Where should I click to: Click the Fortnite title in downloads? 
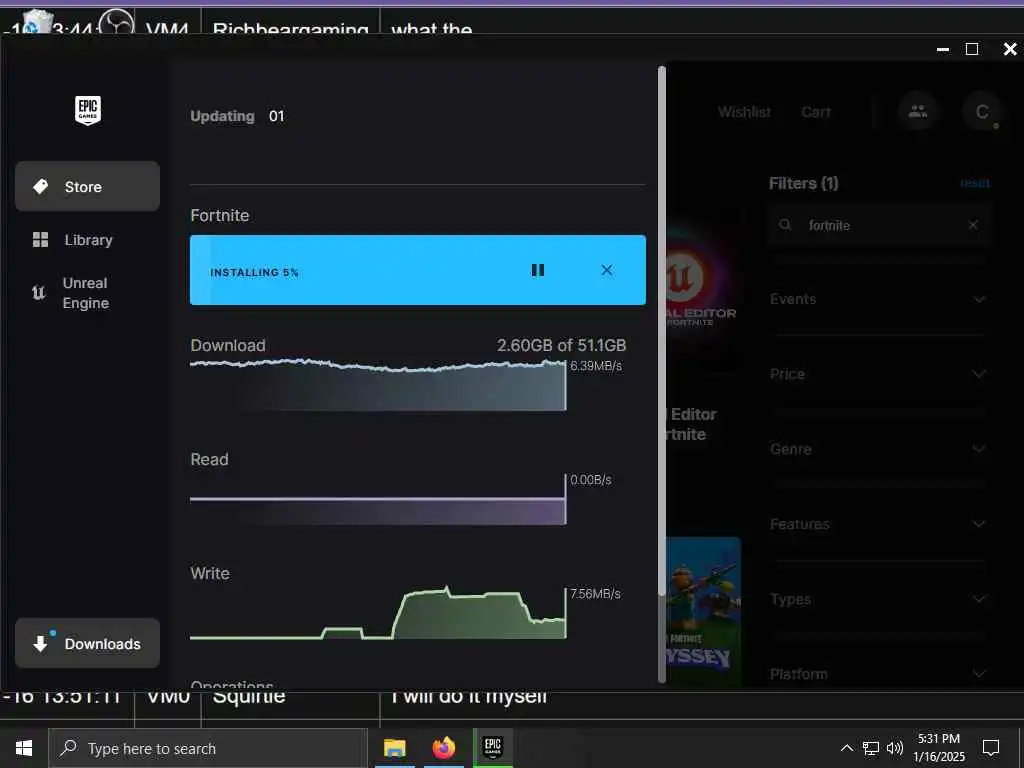coord(219,216)
